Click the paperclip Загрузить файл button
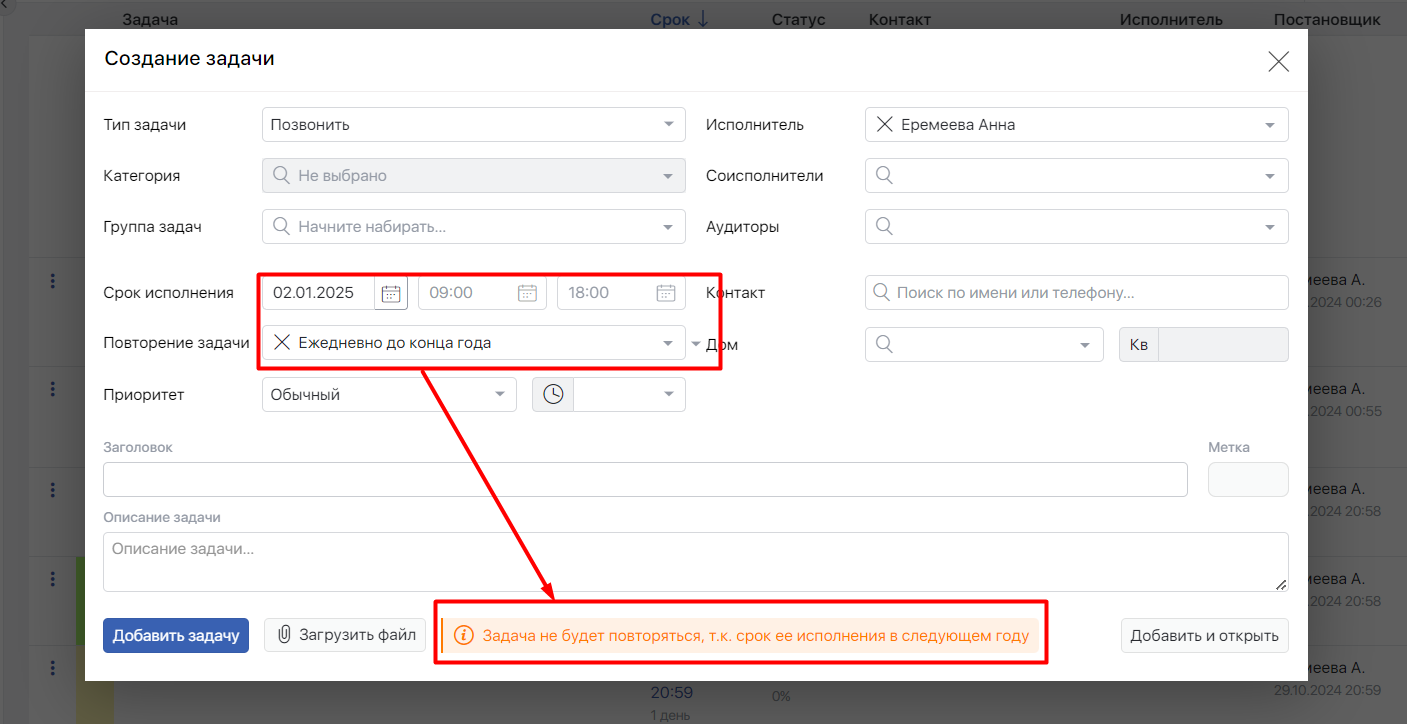The height and width of the screenshot is (724, 1407). (345, 635)
